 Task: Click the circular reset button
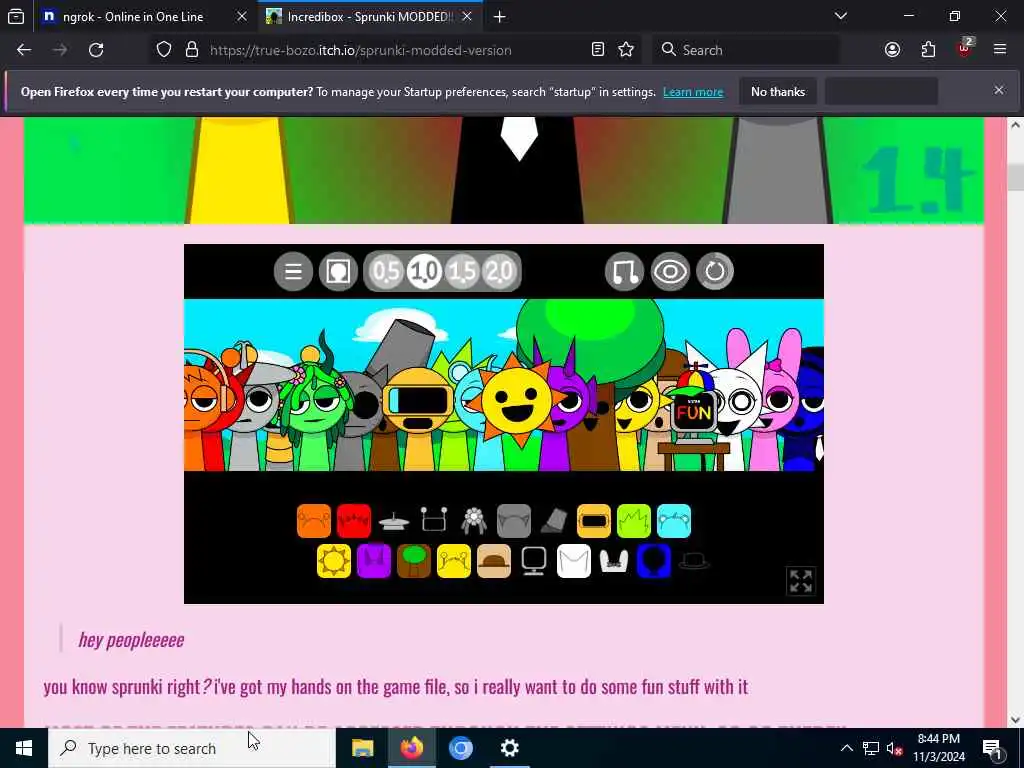tap(715, 271)
